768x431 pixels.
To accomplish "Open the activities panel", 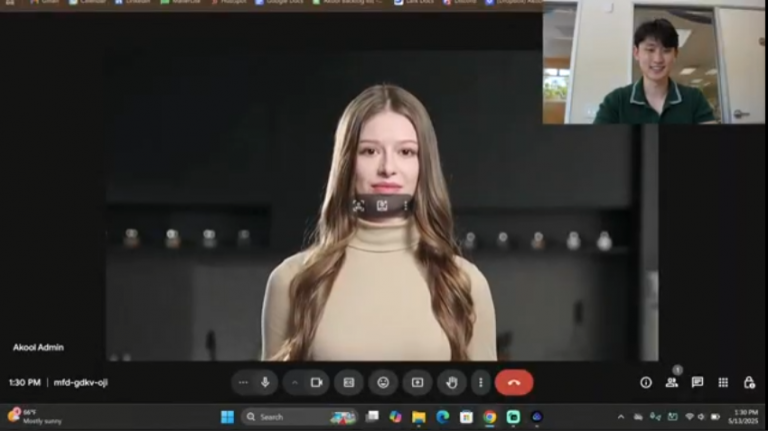I will click(x=723, y=382).
